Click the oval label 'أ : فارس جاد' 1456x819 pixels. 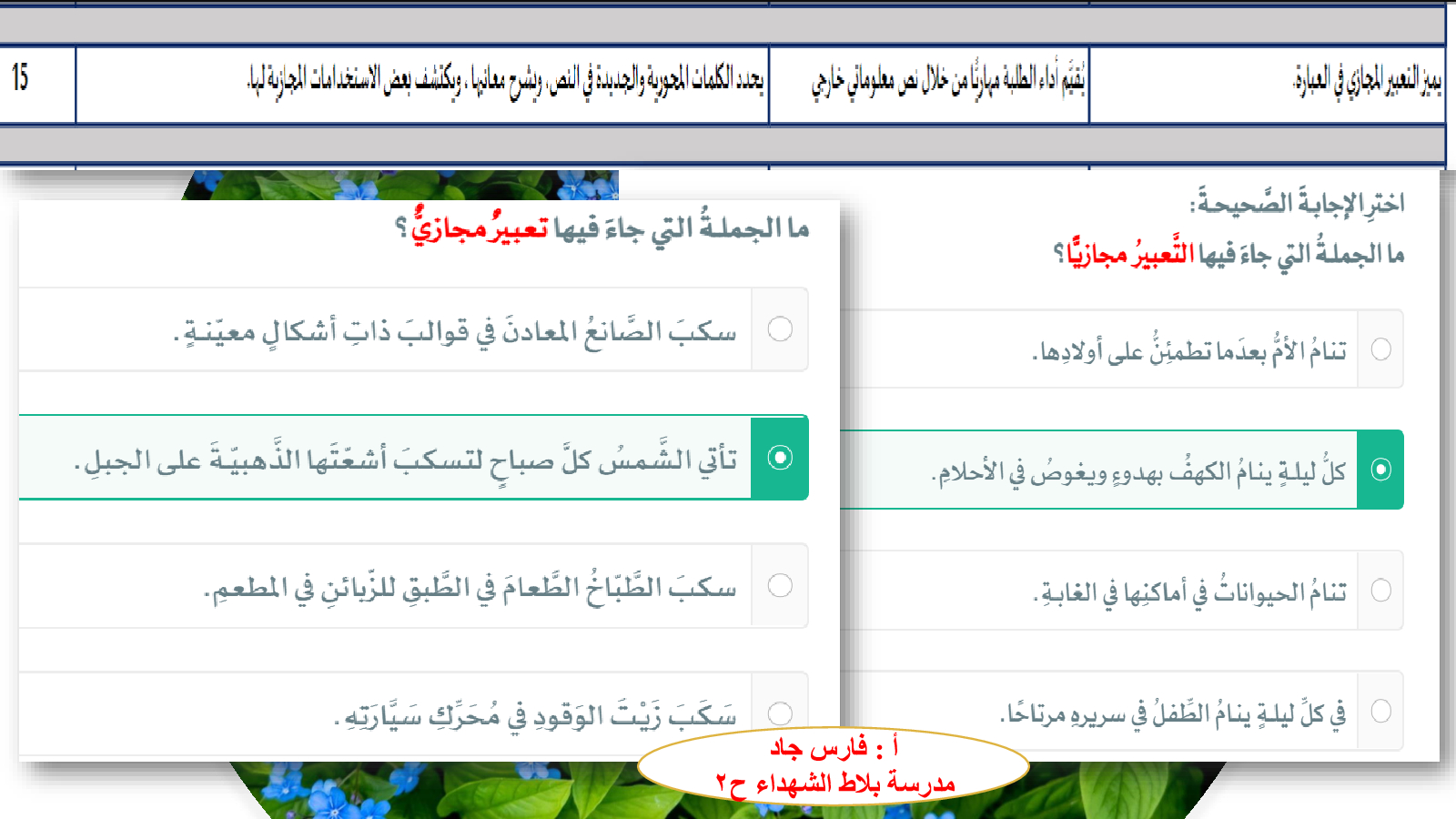coord(834,748)
